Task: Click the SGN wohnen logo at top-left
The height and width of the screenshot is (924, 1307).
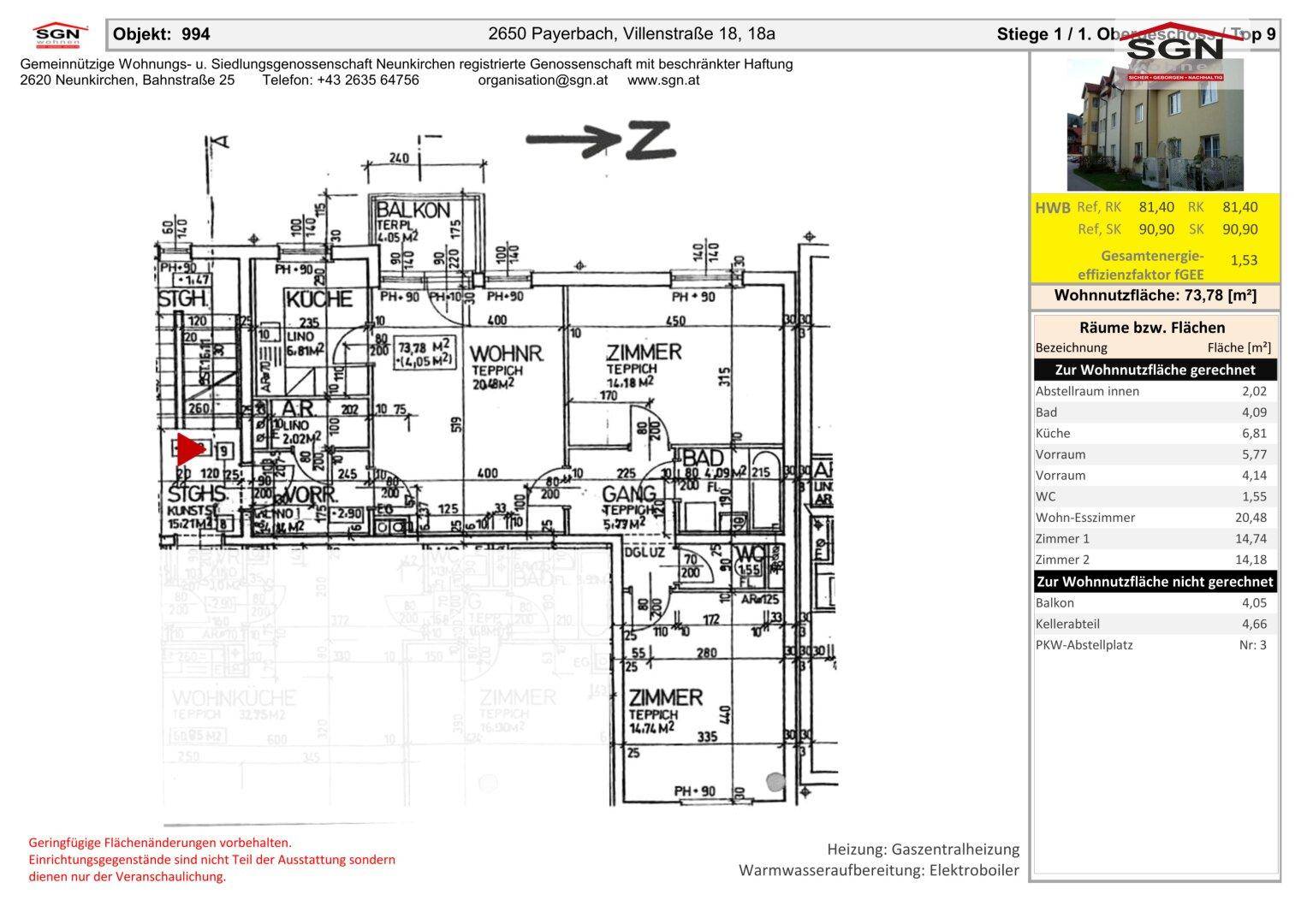Action: point(60,35)
